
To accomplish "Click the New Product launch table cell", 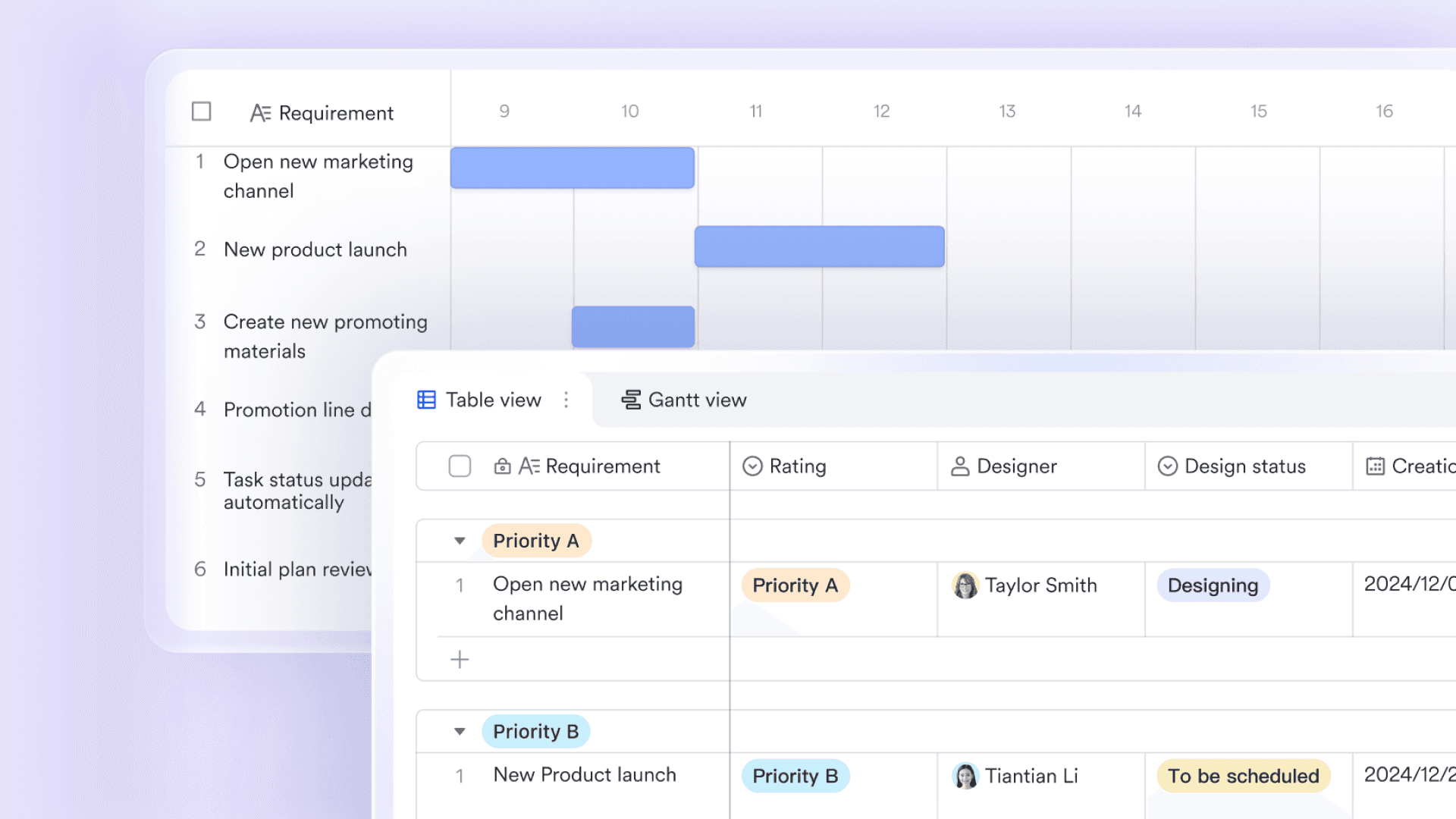I will click(585, 775).
